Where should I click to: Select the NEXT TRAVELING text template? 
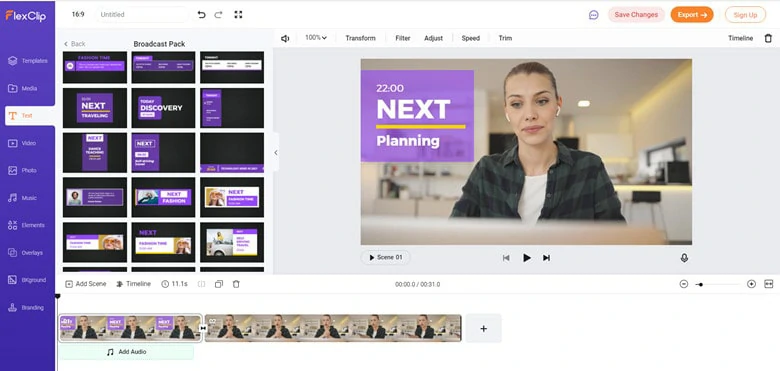tap(95, 108)
